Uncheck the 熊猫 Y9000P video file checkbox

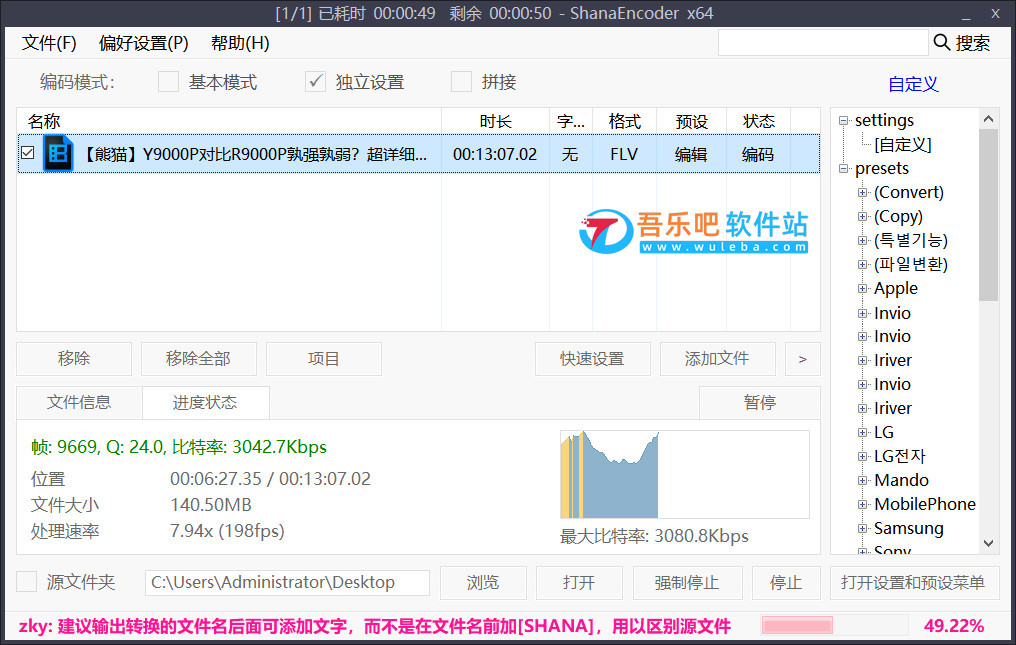tap(28, 153)
